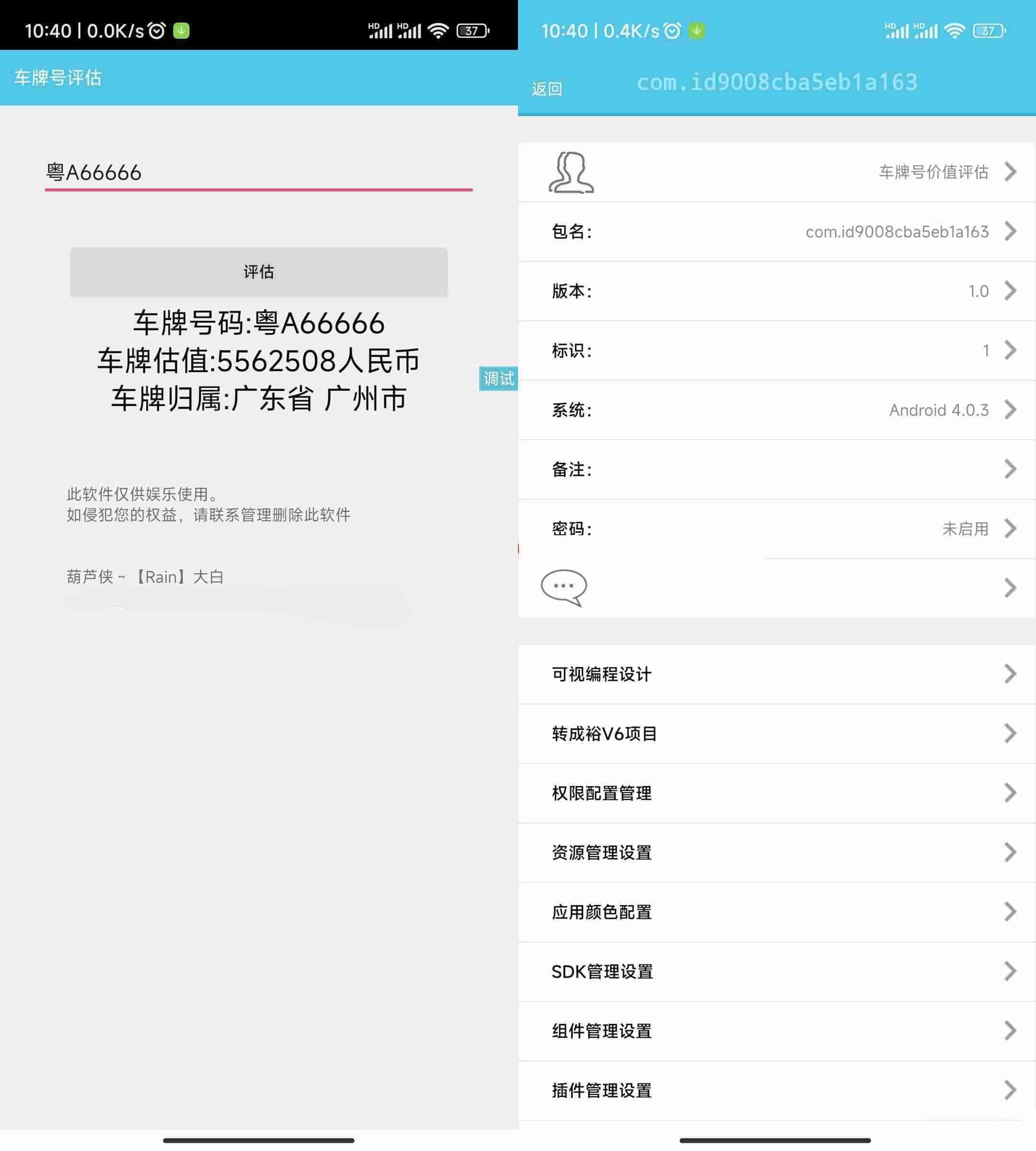The height and width of the screenshot is (1151, 1036).
Task: Click the license plate input field
Action: [x=259, y=173]
